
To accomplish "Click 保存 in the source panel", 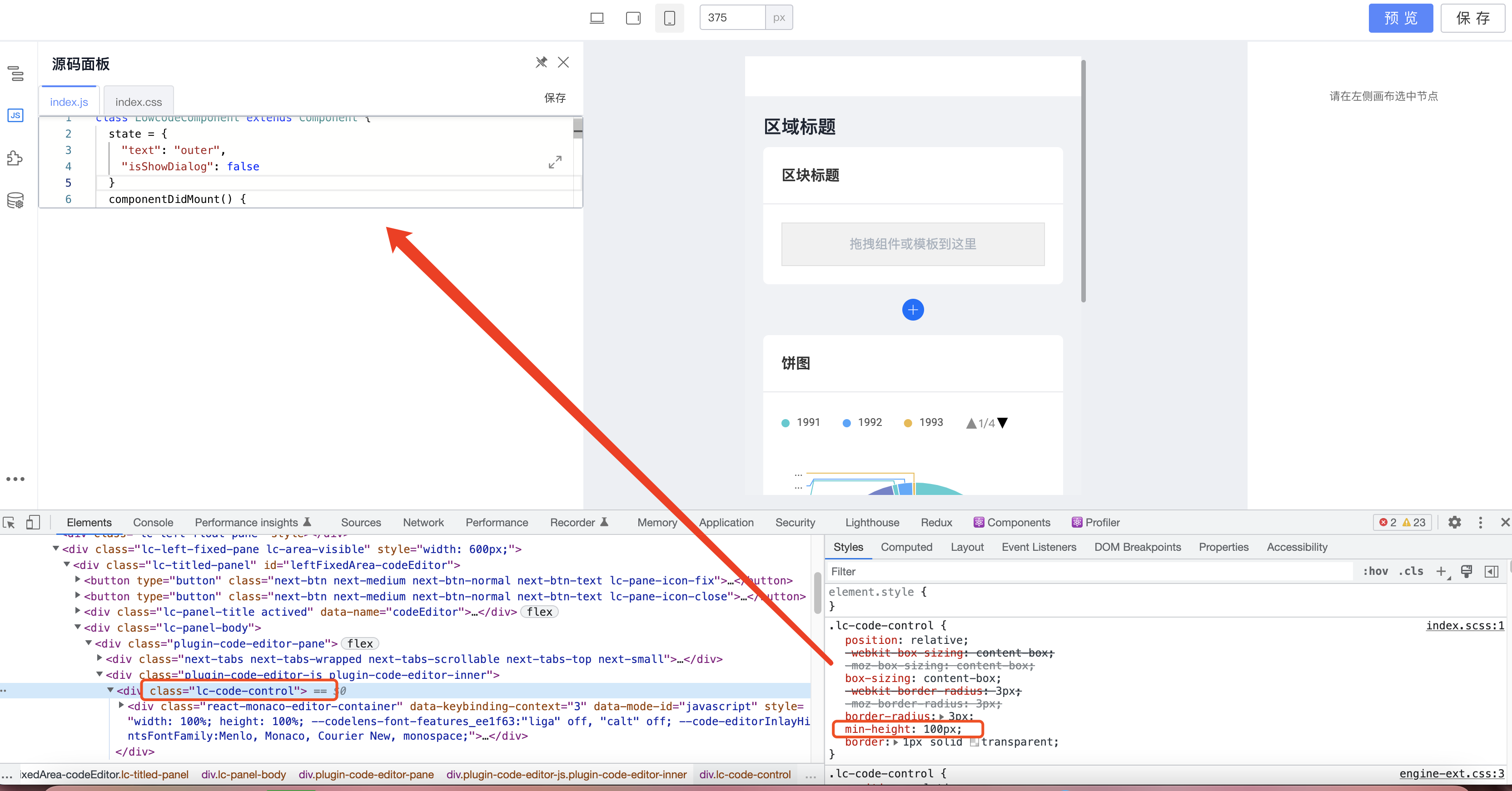I will (x=555, y=98).
